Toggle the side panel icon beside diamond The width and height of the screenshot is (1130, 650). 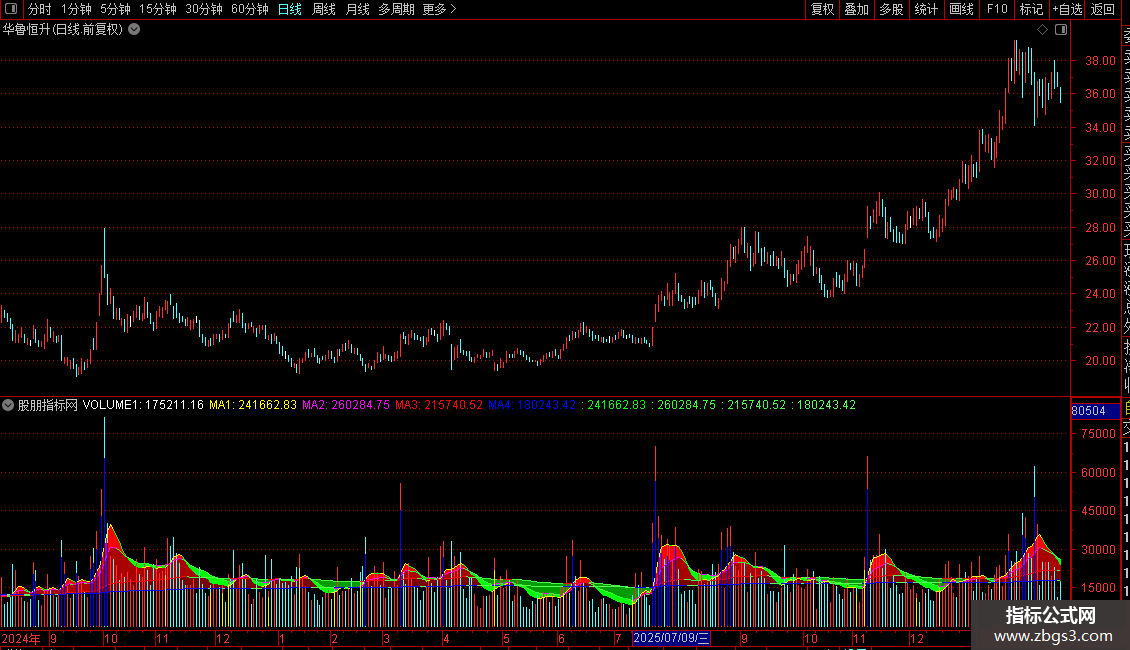click(x=1061, y=30)
